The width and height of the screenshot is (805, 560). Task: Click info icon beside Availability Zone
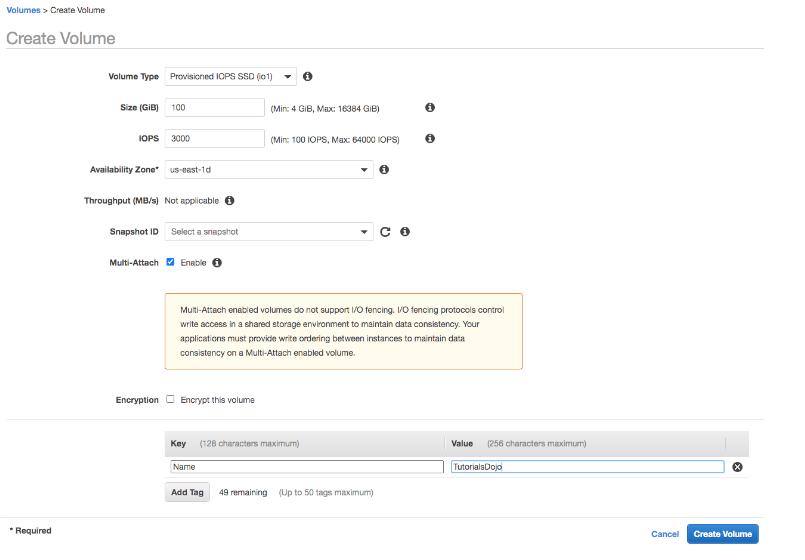click(x=384, y=170)
